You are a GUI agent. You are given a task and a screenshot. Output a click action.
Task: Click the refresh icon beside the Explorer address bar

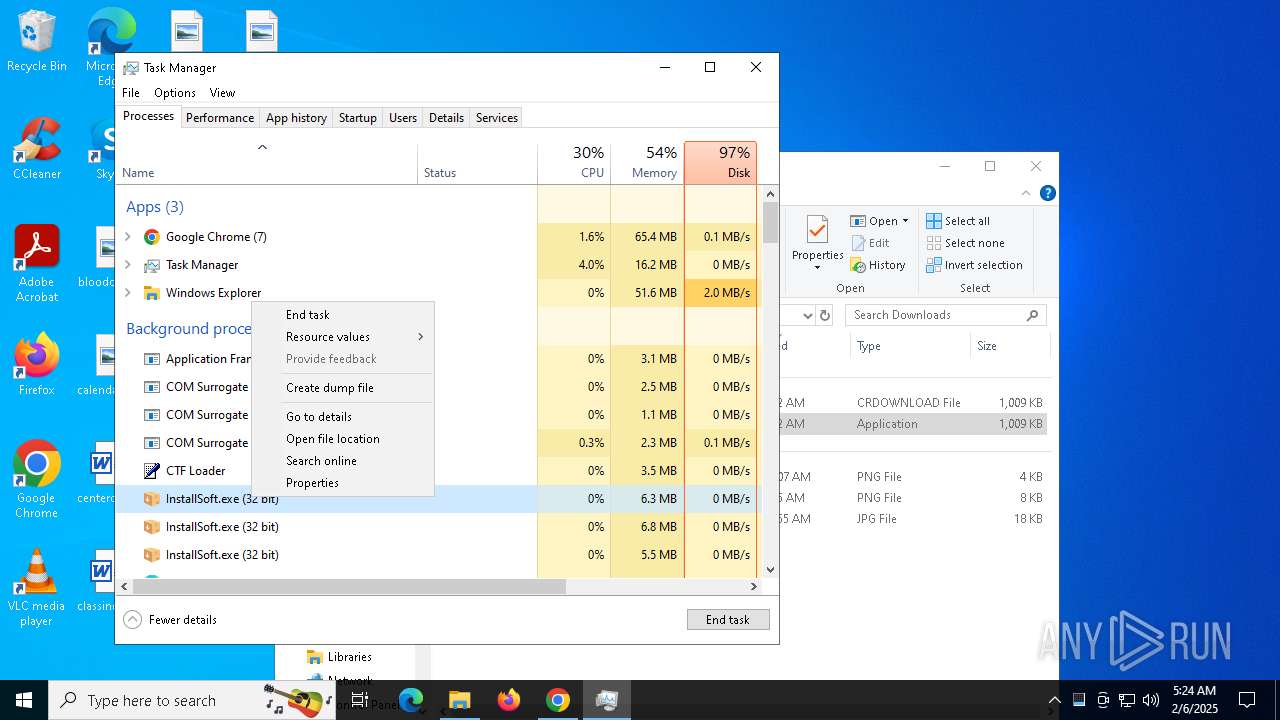coord(825,315)
